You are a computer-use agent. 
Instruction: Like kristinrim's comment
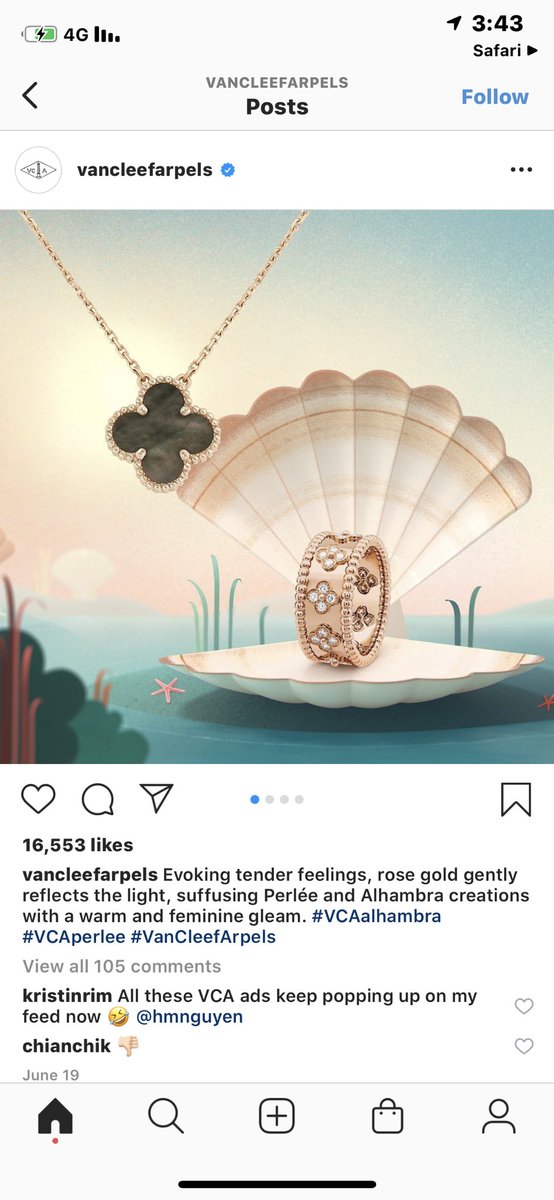coord(524,1006)
